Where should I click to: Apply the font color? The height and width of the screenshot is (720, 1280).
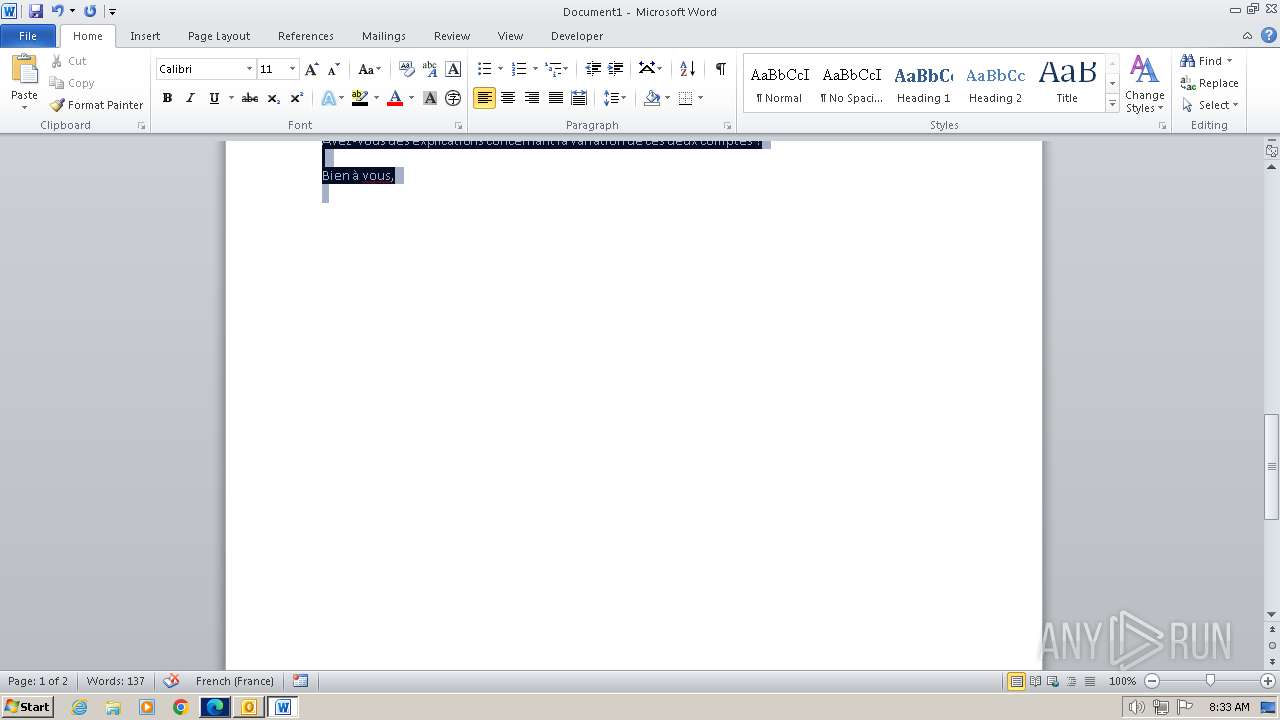pyautogui.click(x=395, y=98)
